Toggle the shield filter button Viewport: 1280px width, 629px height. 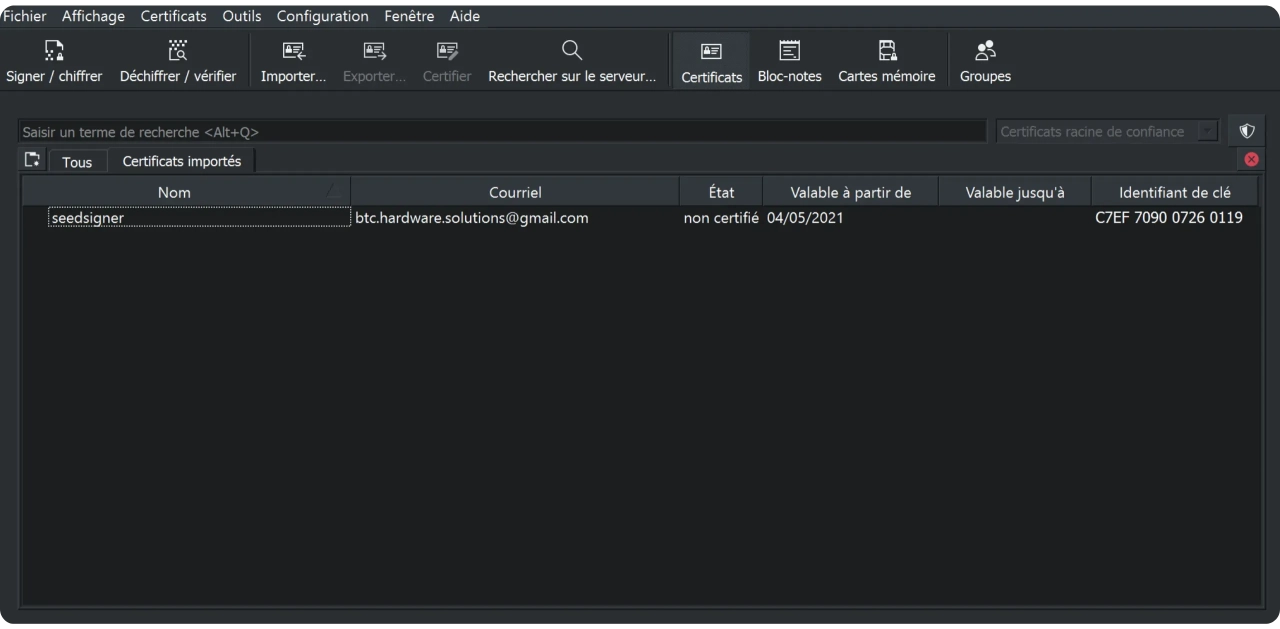(1246, 131)
